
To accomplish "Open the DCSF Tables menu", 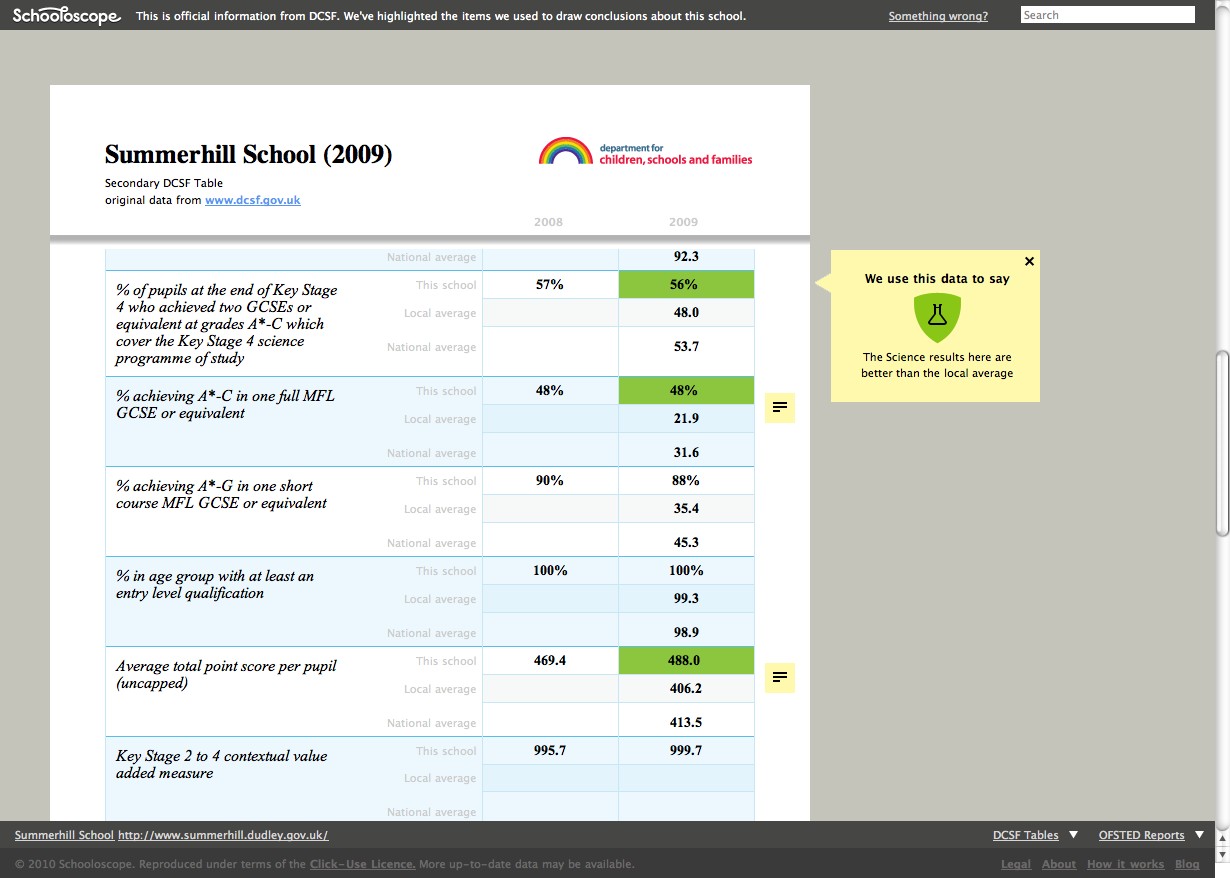I will pyautogui.click(x=1026, y=835).
